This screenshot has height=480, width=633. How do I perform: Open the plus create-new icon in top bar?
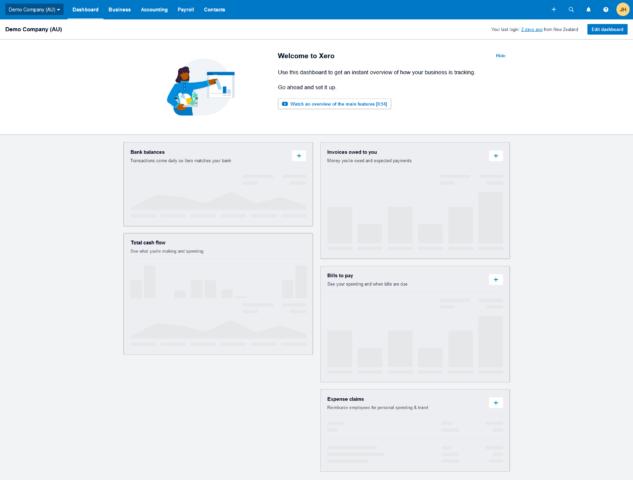(553, 9)
